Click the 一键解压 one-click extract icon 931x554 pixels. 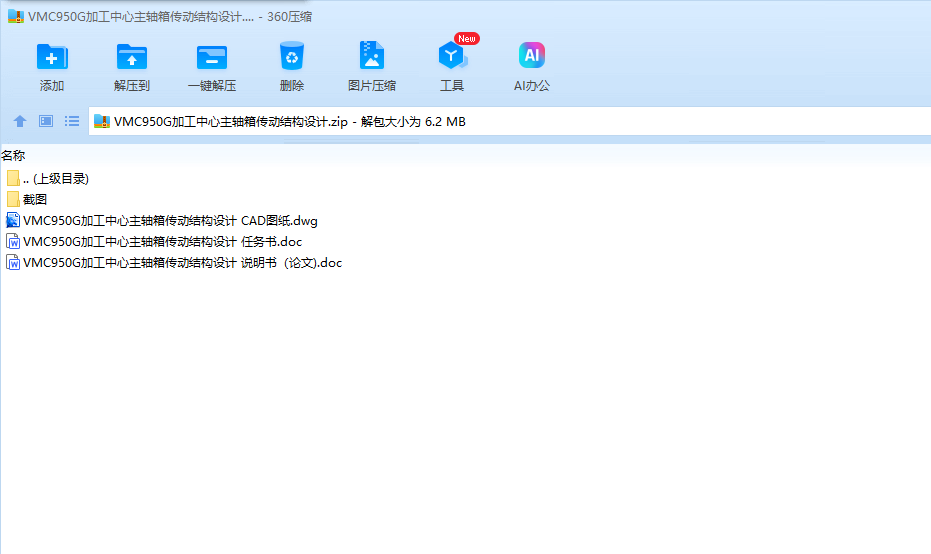(x=212, y=58)
